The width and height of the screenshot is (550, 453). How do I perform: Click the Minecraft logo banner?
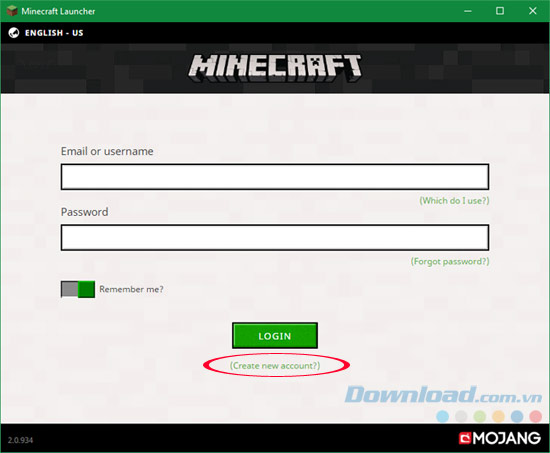275,67
